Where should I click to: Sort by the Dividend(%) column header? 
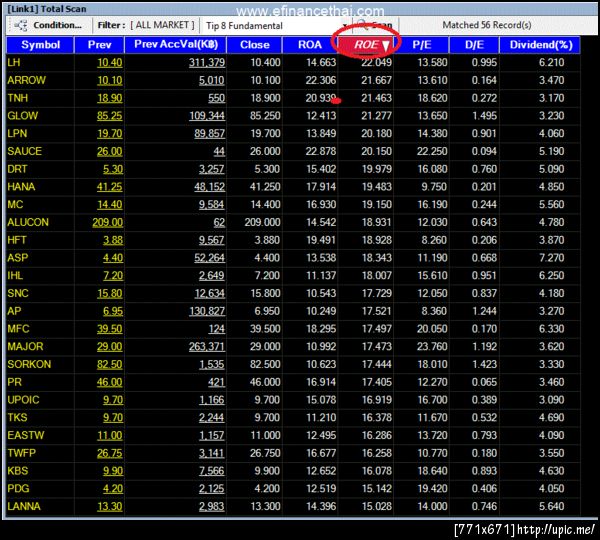point(541,45)
